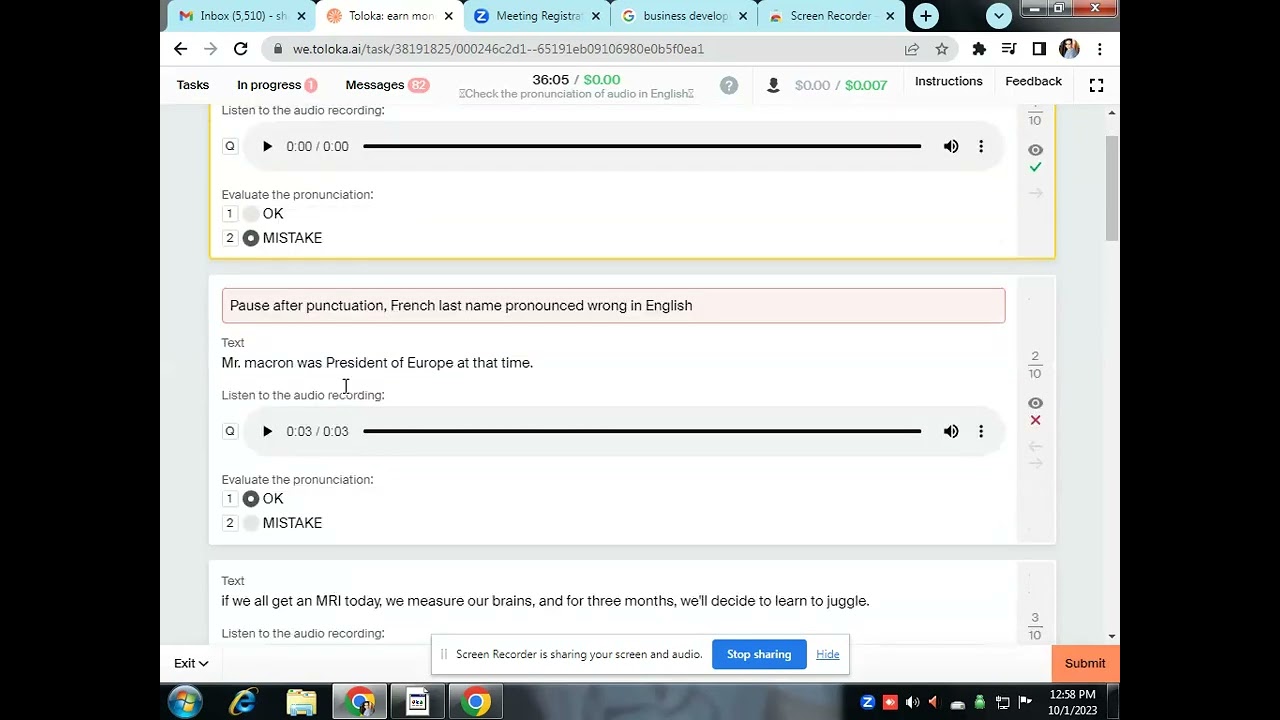The height and width of the screenshot is (720, 1280).
Task: Select MISTAKE radio for Mr. macron task
Action: [x=251, y=523]
